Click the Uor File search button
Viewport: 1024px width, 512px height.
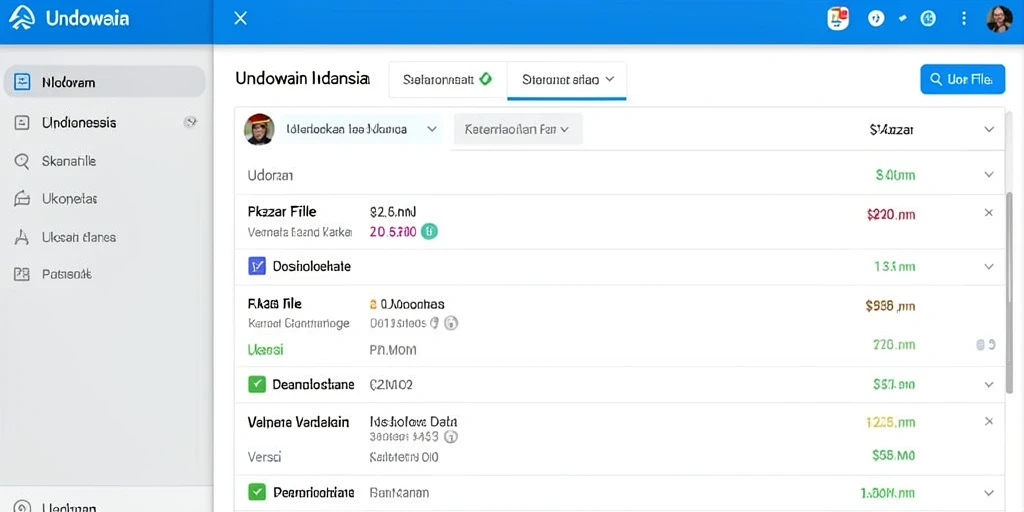pos(963,79)
